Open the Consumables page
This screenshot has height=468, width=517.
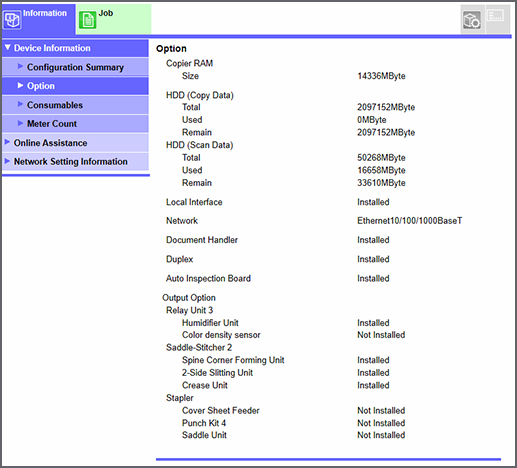[75, 105]
